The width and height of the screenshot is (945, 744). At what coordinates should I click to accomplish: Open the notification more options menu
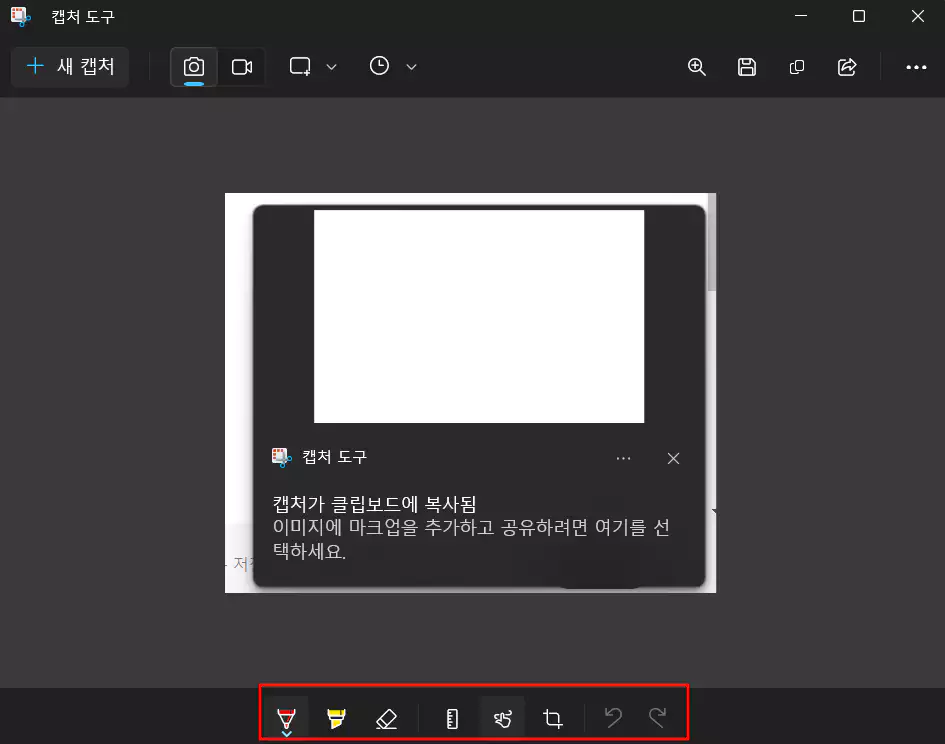[623, 458]
